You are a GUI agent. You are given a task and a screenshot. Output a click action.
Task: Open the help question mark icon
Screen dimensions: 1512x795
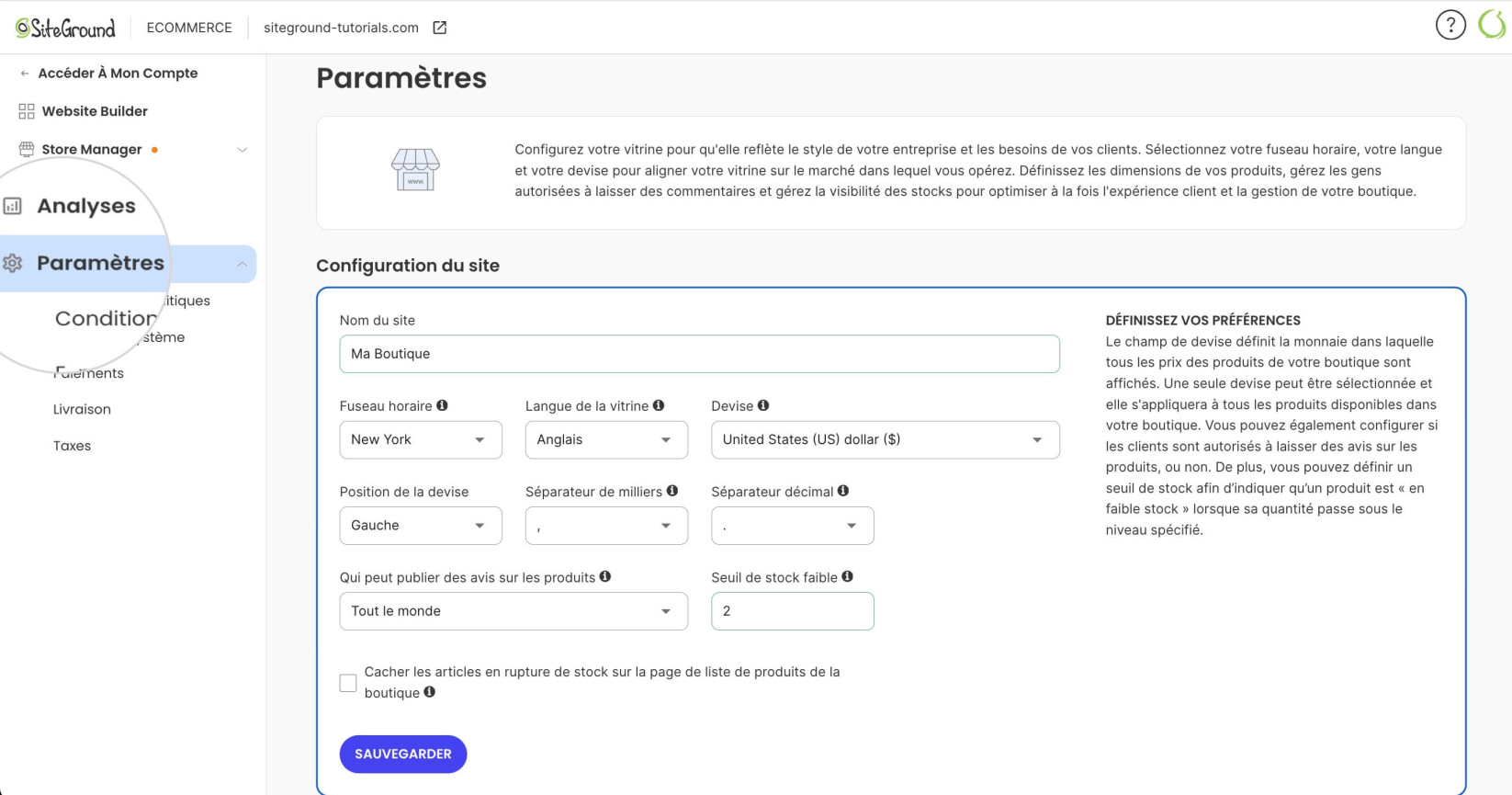(1450, 25)
